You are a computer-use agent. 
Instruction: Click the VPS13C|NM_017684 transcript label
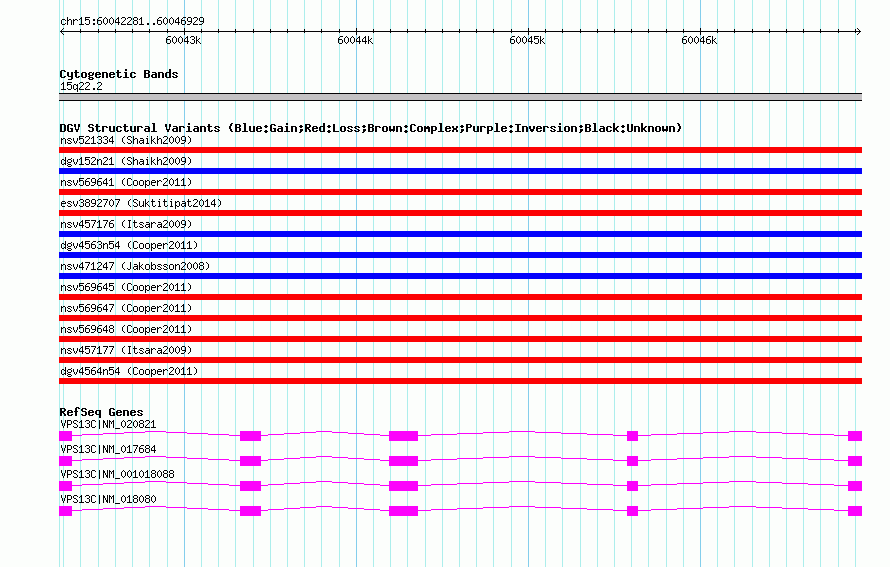pyautogui.click(x=108, y=450)
